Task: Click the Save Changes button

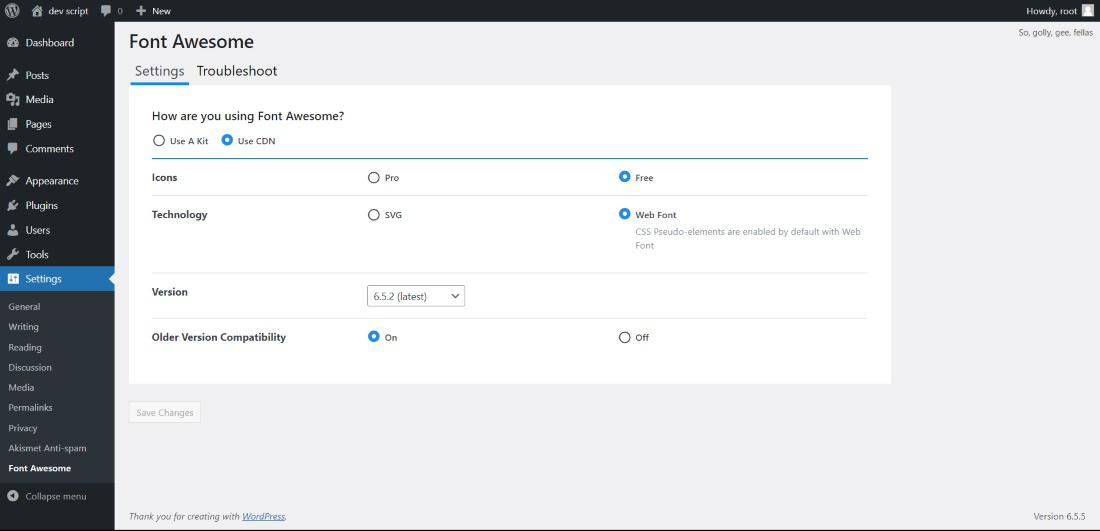Action: [x=165, y=413]
